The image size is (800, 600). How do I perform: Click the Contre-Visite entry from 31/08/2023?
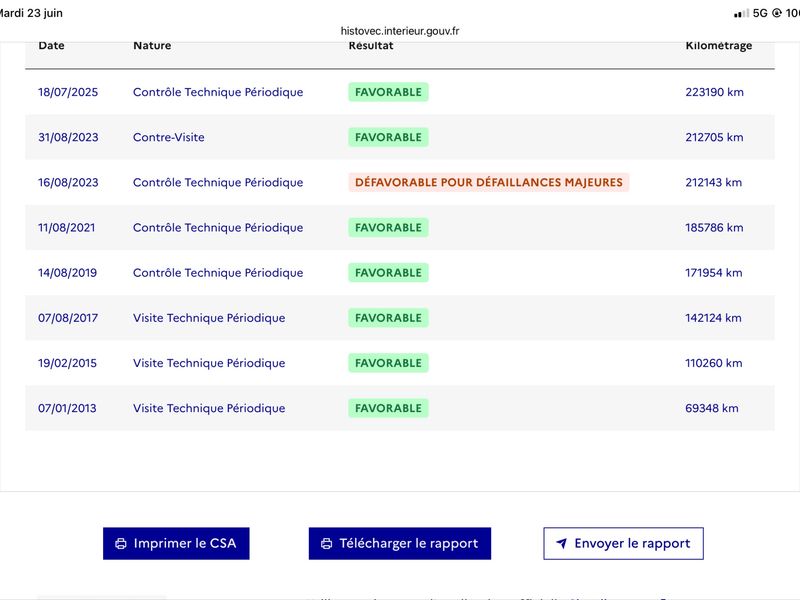click(168, 137)
